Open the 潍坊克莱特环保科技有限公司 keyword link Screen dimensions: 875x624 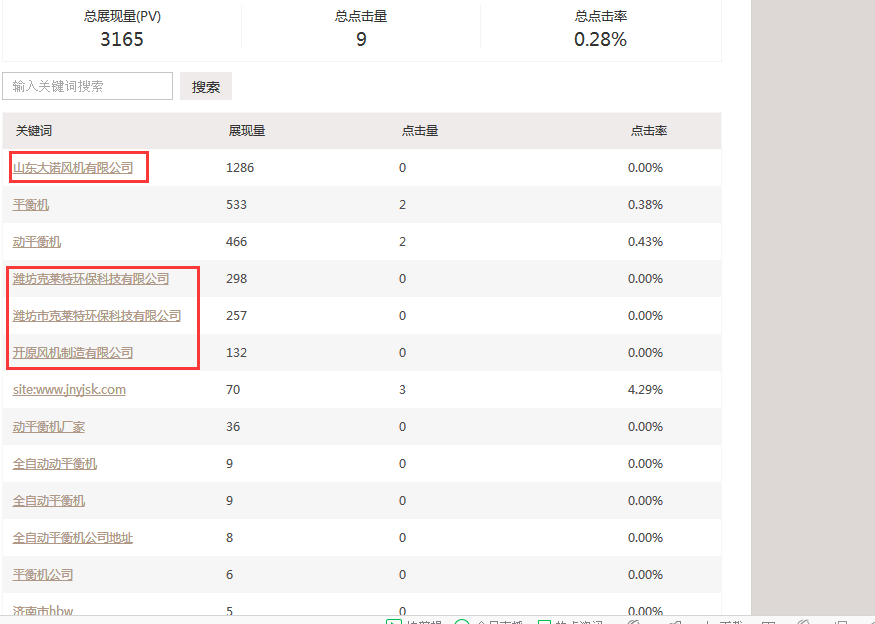[x=91, y=279]
